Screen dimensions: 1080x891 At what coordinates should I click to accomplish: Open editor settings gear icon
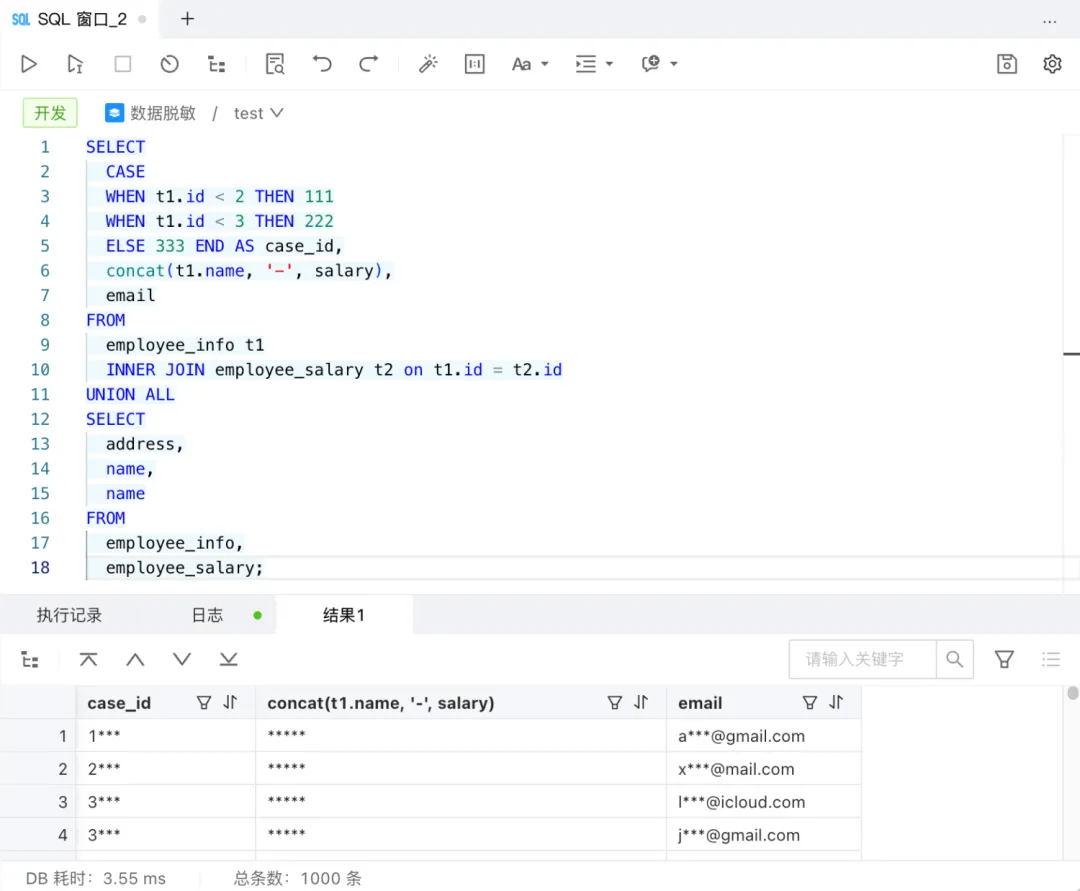(1052, 64)
